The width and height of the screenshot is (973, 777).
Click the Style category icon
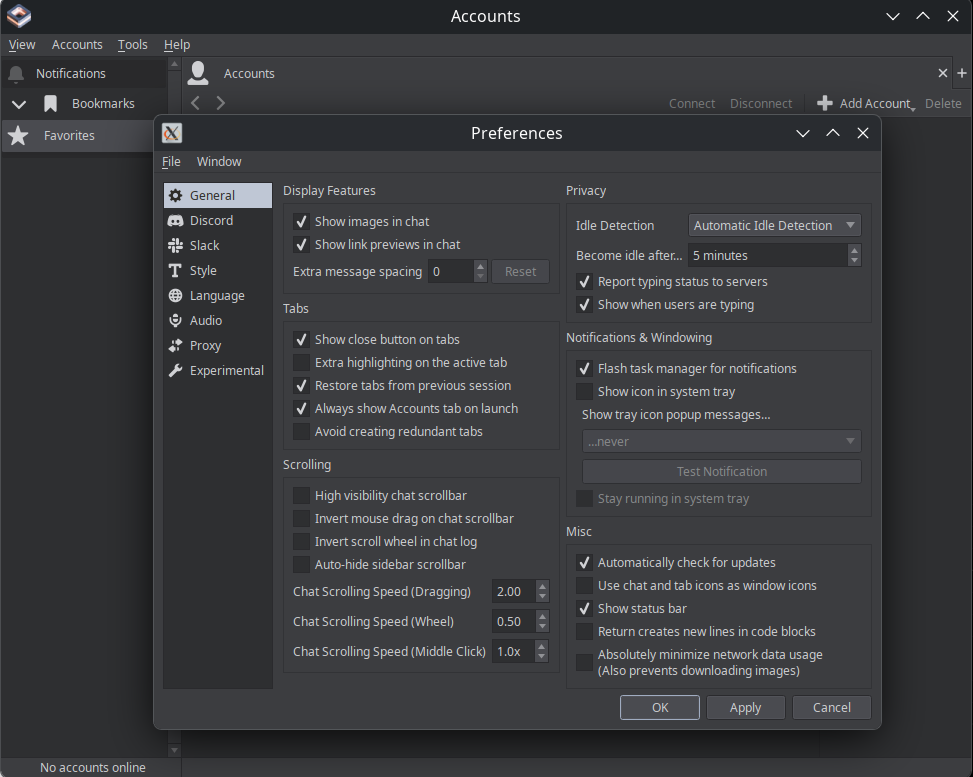coord(176,271)
